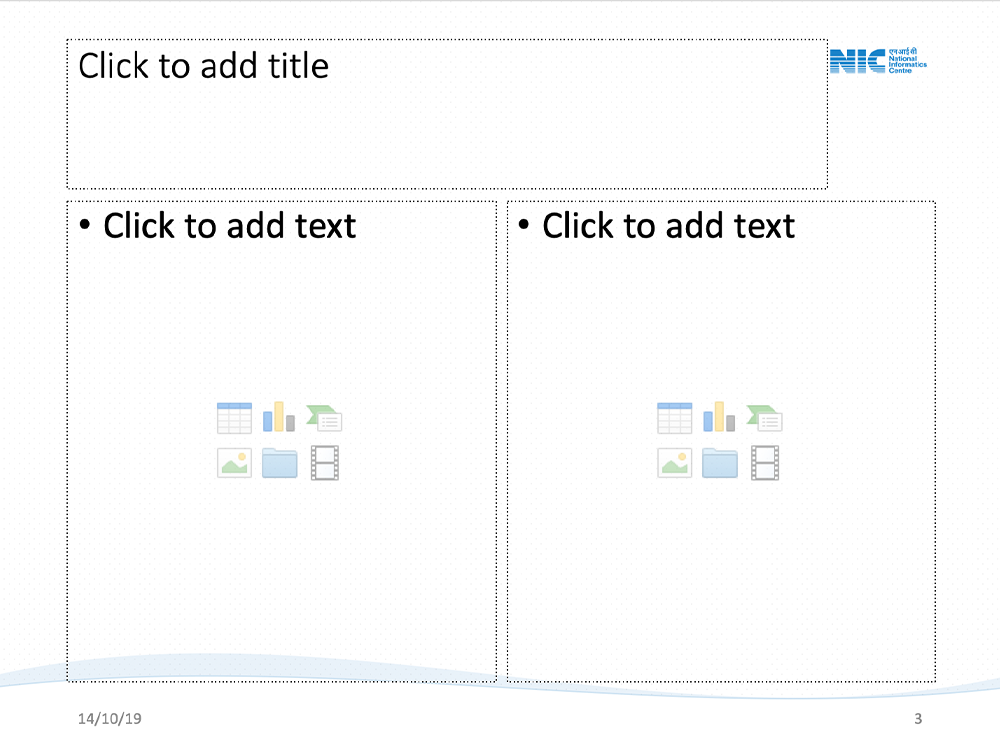Click the left "Click to add text" line
The width and height of the screenshot is (1000, 750).
tap(229, 226)
